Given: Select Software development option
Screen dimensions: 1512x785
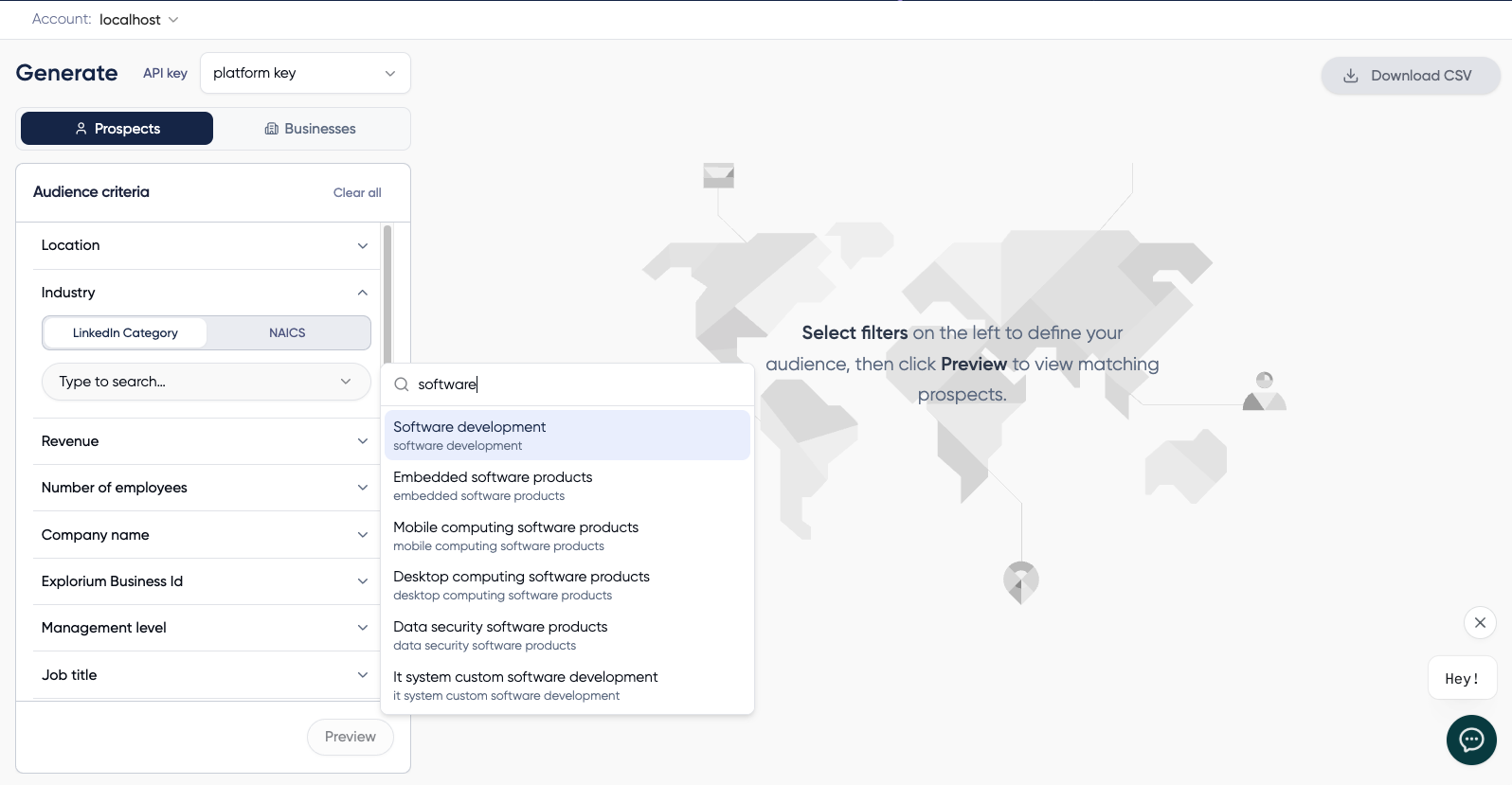Looking at the screenshot, I should coord(567,436).
